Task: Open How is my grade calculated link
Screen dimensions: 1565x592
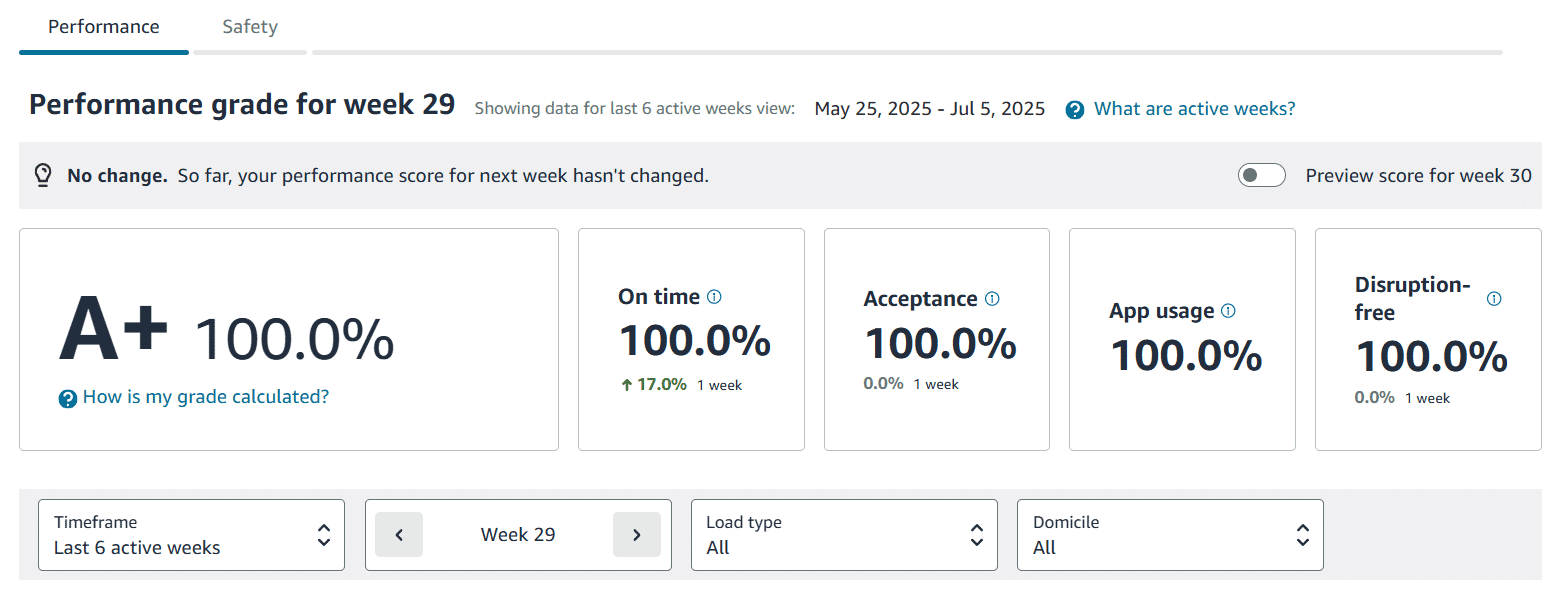Action: pyautogui.click(x=205, y=397)
